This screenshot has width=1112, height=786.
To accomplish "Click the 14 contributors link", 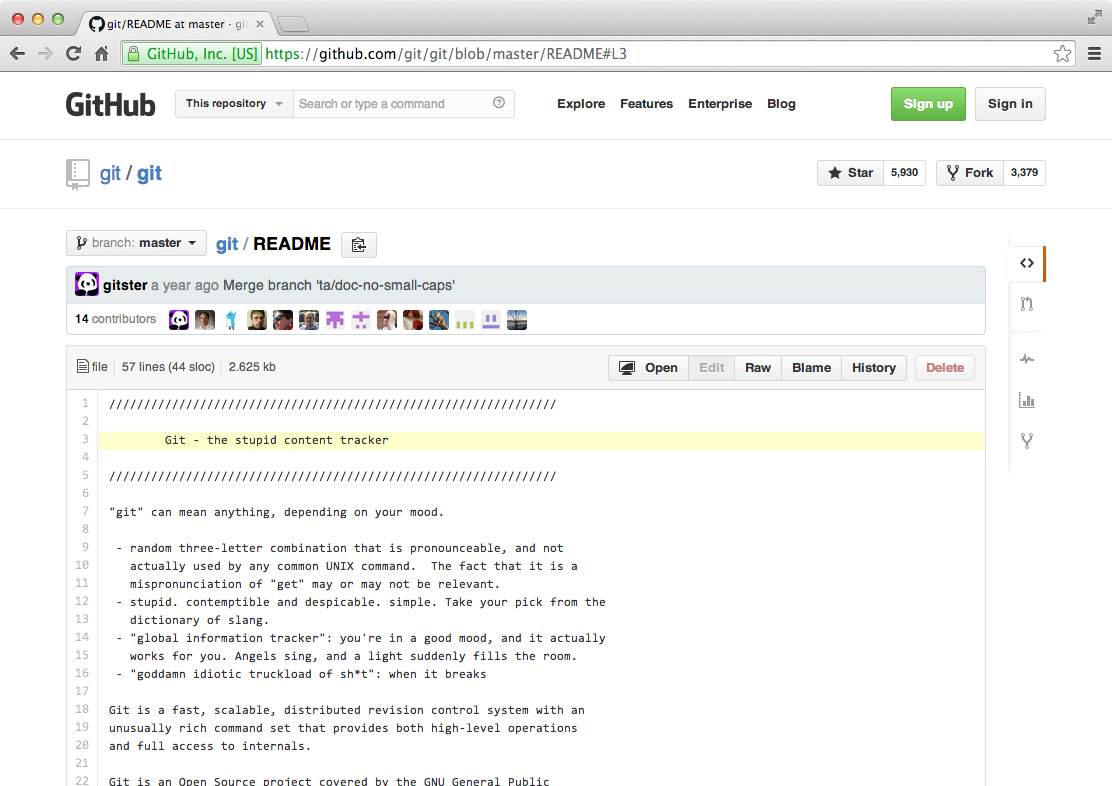I will click(116, 319).
